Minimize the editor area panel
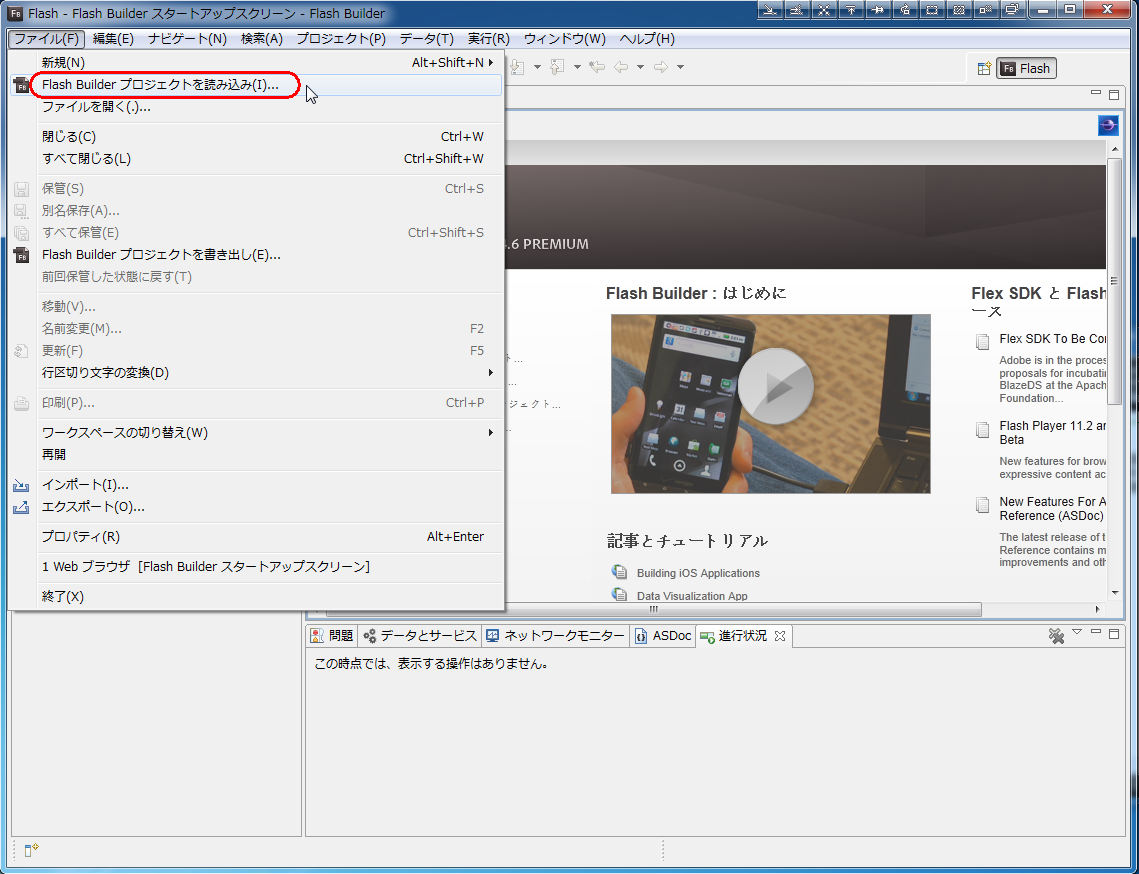 (1097, 93)
